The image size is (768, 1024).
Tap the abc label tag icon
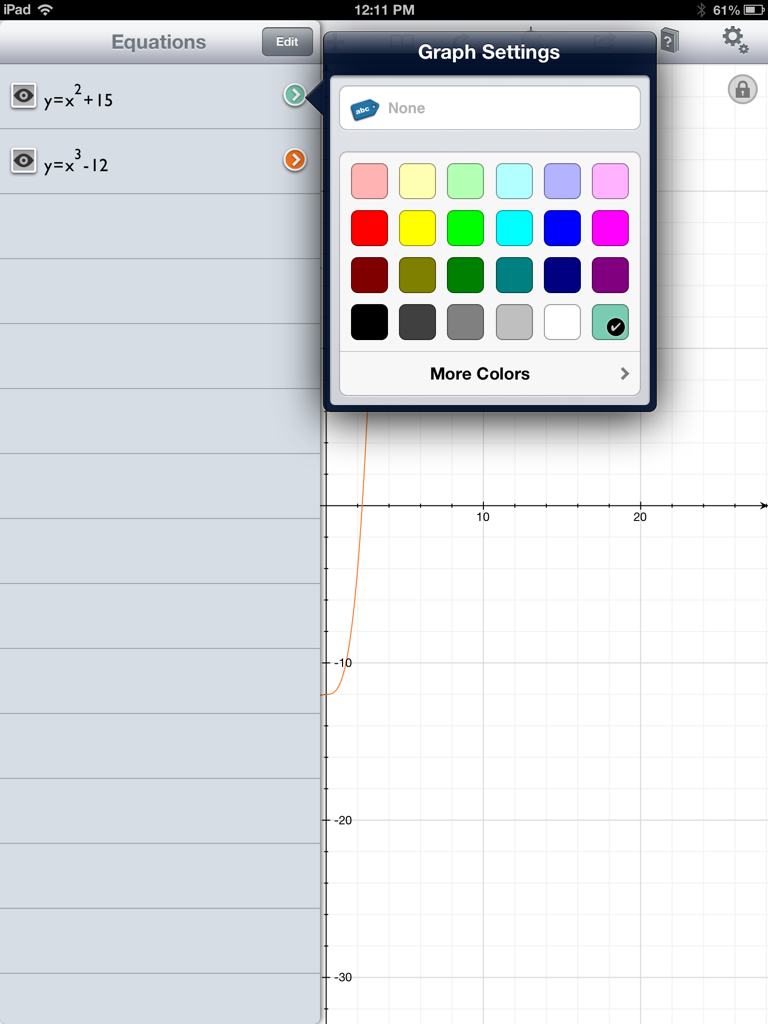click(x=364, y=109)
